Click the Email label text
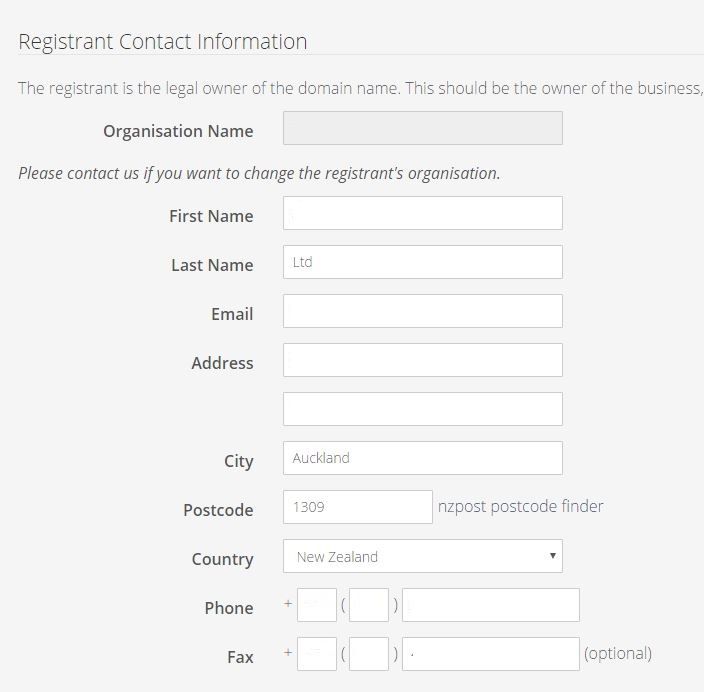 click(x=231, y=314)
